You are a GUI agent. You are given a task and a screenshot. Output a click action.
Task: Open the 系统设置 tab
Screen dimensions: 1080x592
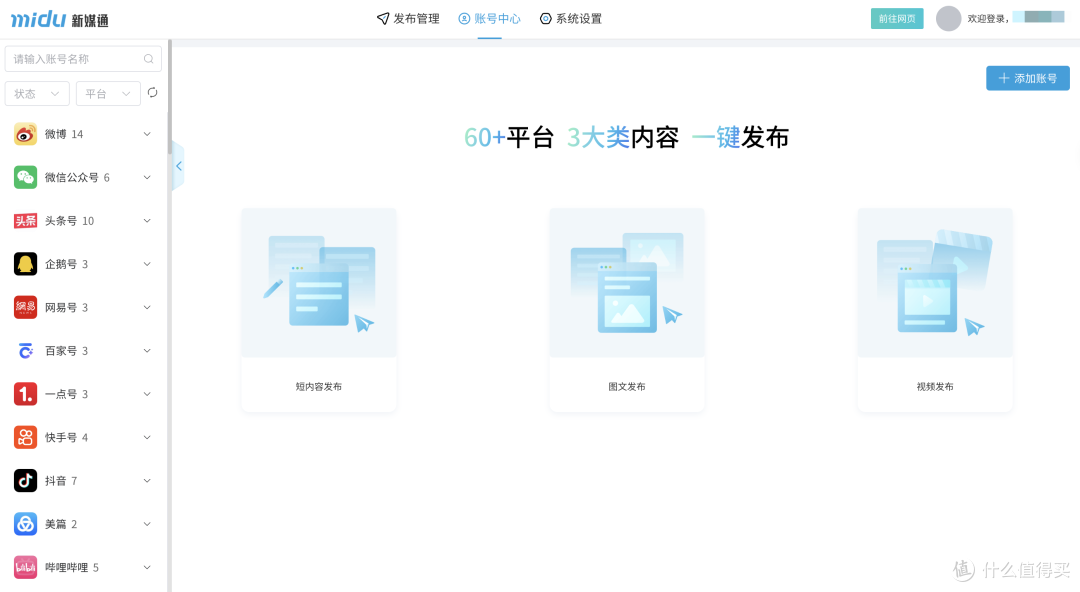point(571,19)
